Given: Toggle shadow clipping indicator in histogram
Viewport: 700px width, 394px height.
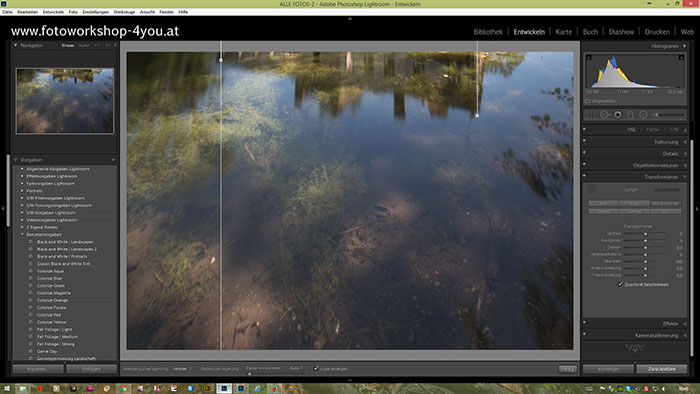Looking at the screenshot, I should pyautogui.click(x=589, y=58).
